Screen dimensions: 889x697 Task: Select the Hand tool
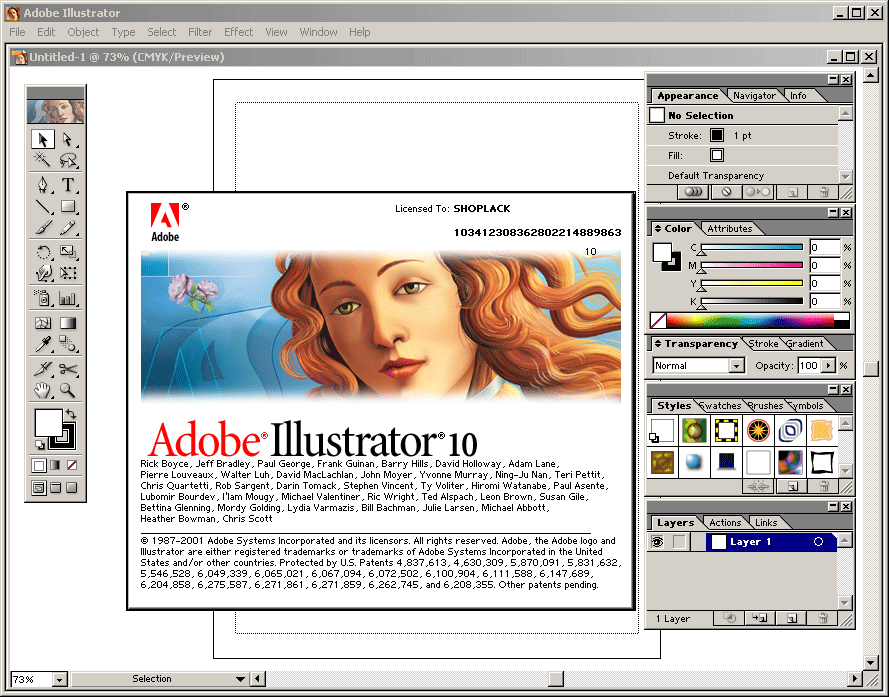[x=43, y=390]
